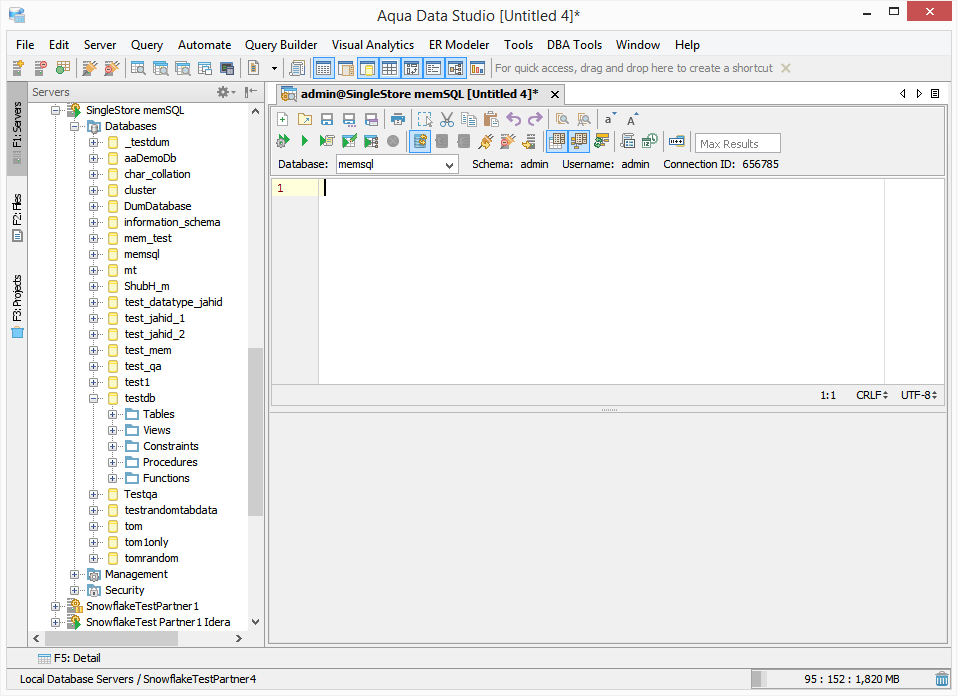Viewport: 958px width, 696px height.
Task: Click the remove server icon with red minus
Action: coord(40,68)
